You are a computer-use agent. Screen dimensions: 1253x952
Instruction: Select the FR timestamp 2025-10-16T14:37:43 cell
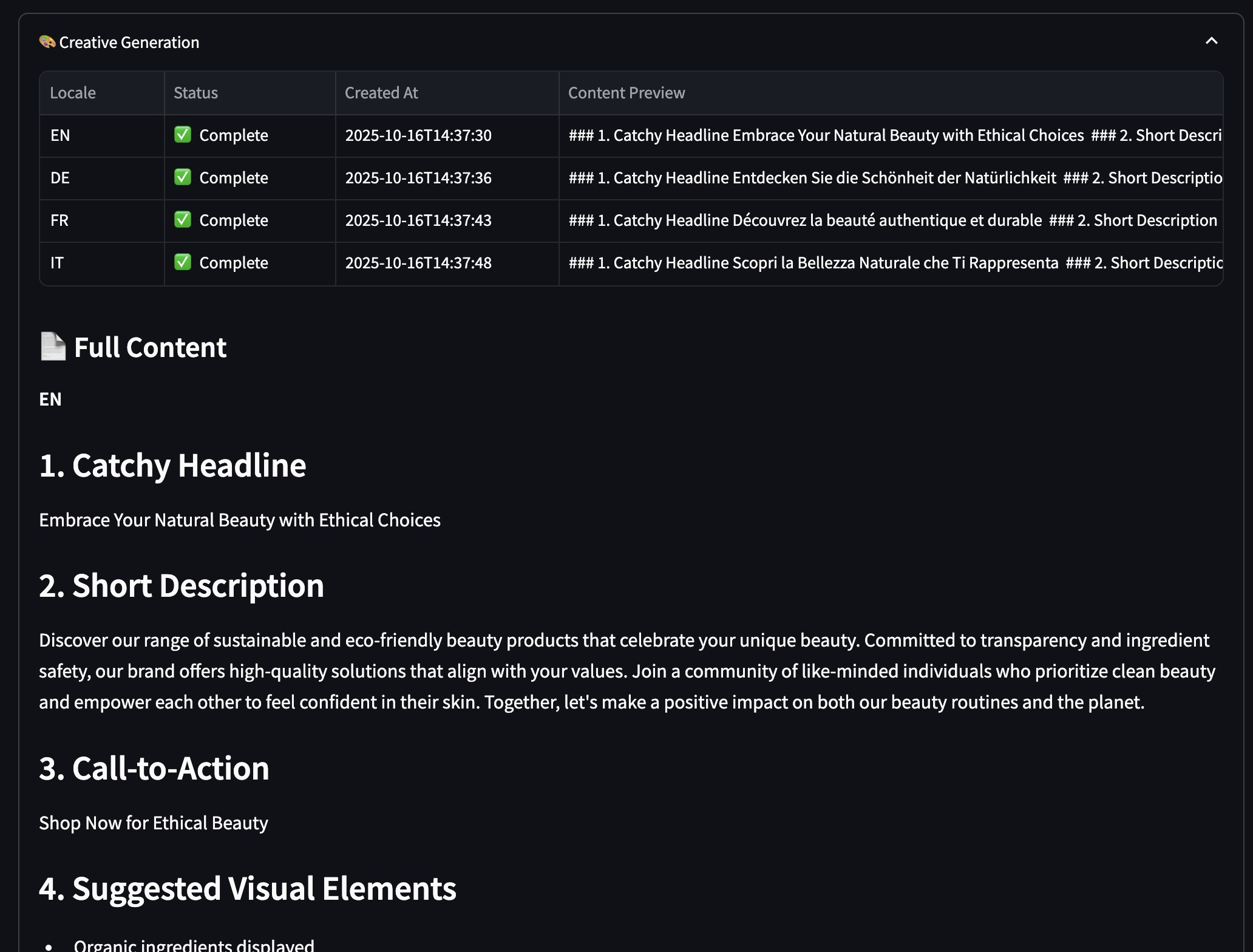click(418, 220)
